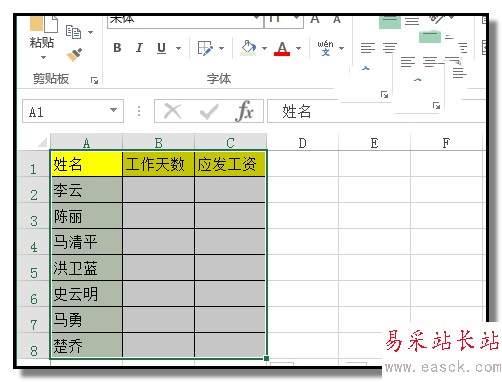Viewport: 502px width, 382px height.
Task: Click the cell containing 史云明
Action: (86, 294)
